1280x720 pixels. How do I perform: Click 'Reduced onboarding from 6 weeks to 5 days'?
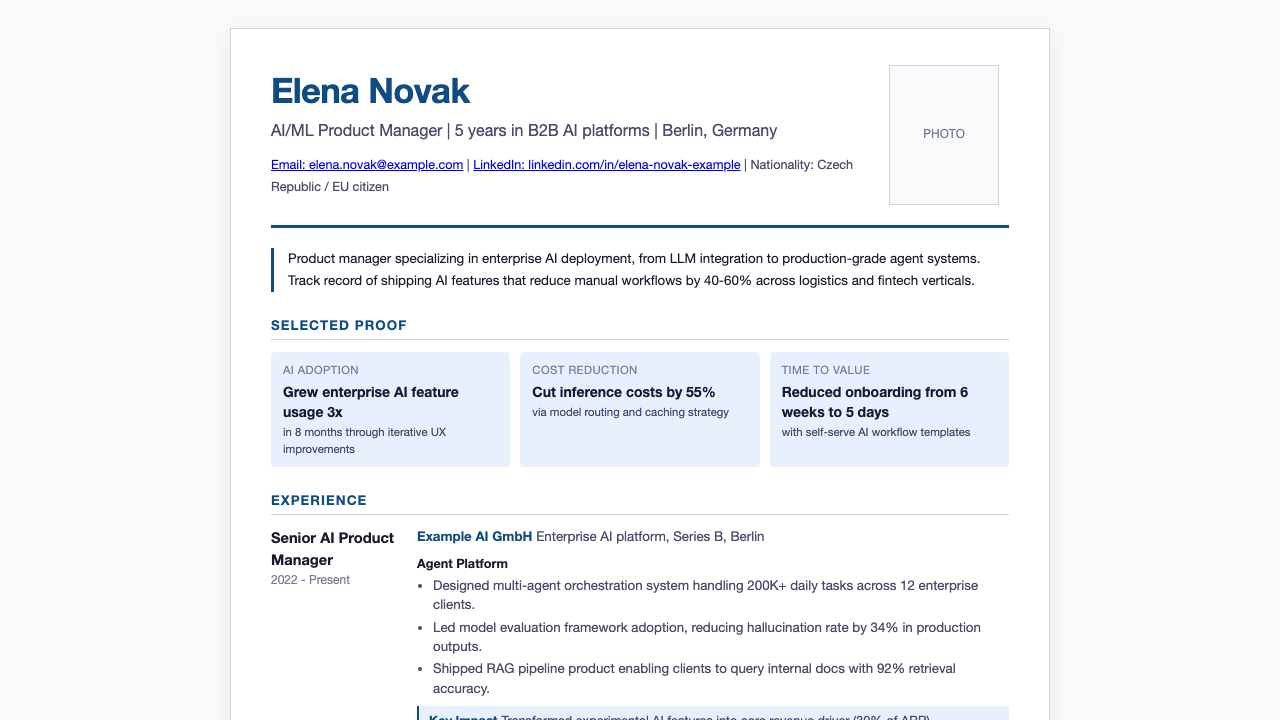(x=875, y=402)
